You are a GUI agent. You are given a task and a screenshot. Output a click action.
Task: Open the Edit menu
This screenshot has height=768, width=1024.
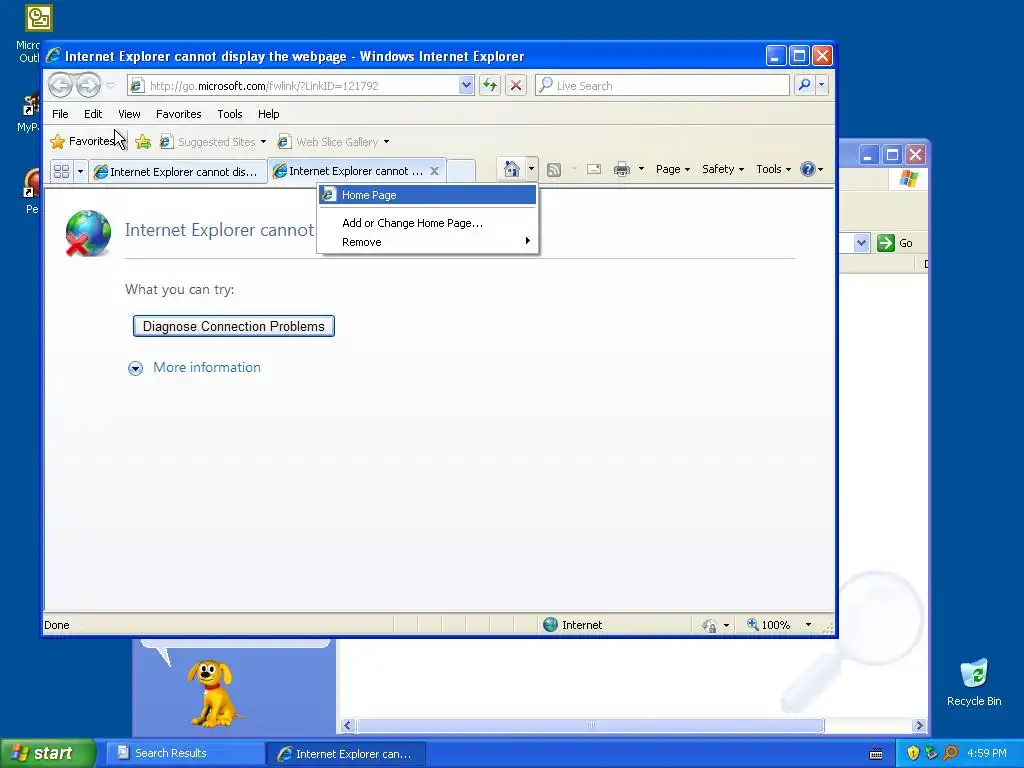point(93,114)
